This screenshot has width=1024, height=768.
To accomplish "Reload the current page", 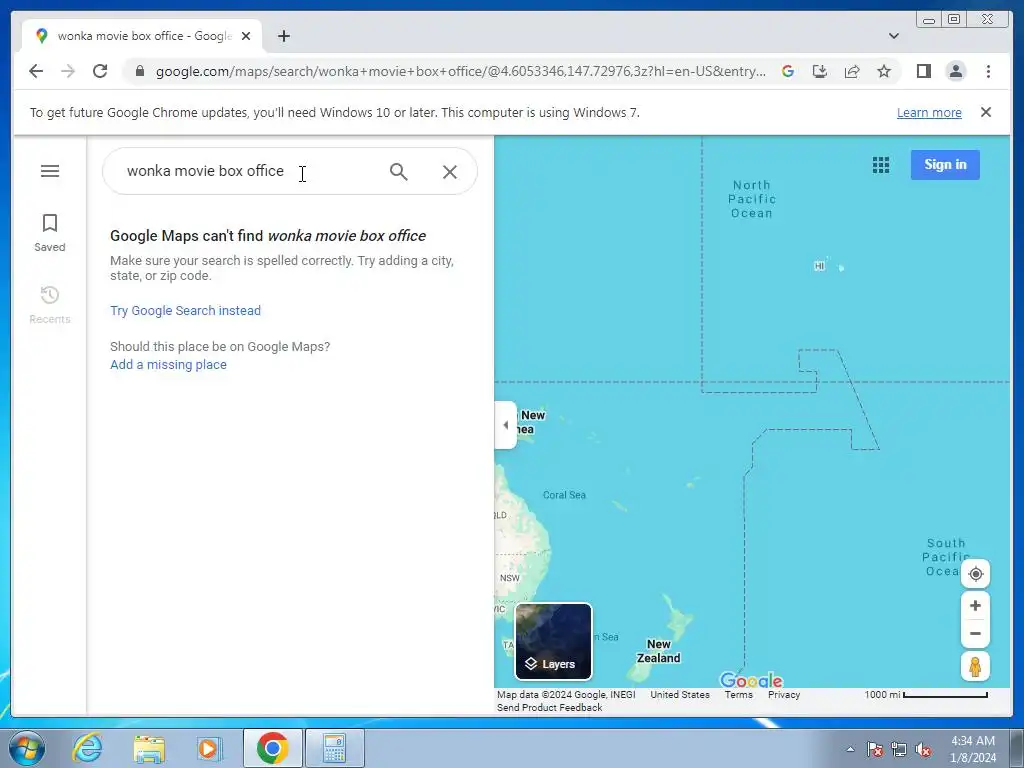I will coord(100,71).
